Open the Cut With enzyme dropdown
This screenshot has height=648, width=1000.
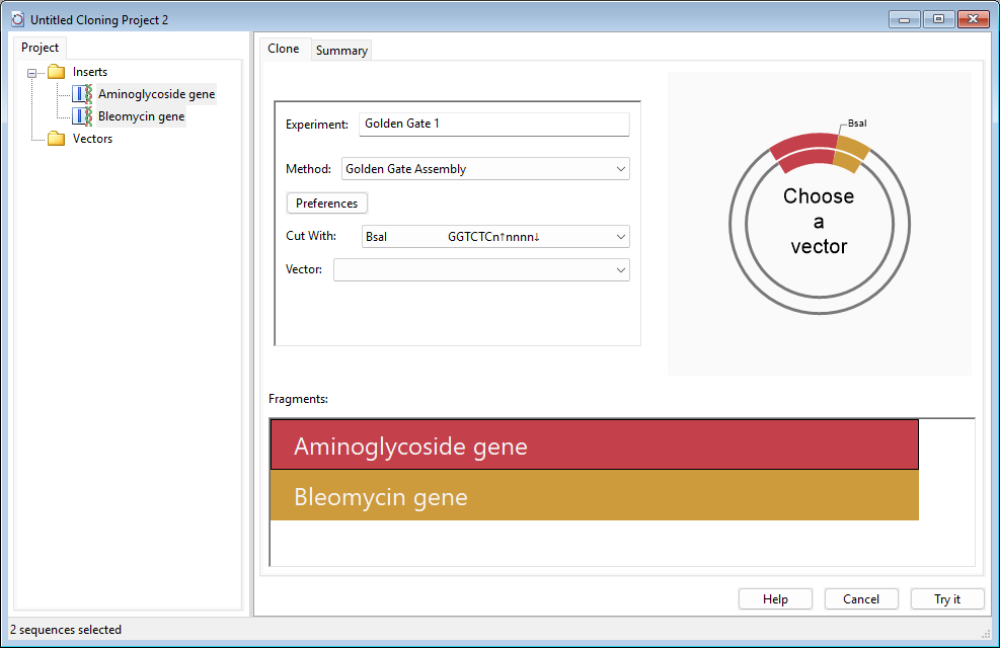pos(496,237)
